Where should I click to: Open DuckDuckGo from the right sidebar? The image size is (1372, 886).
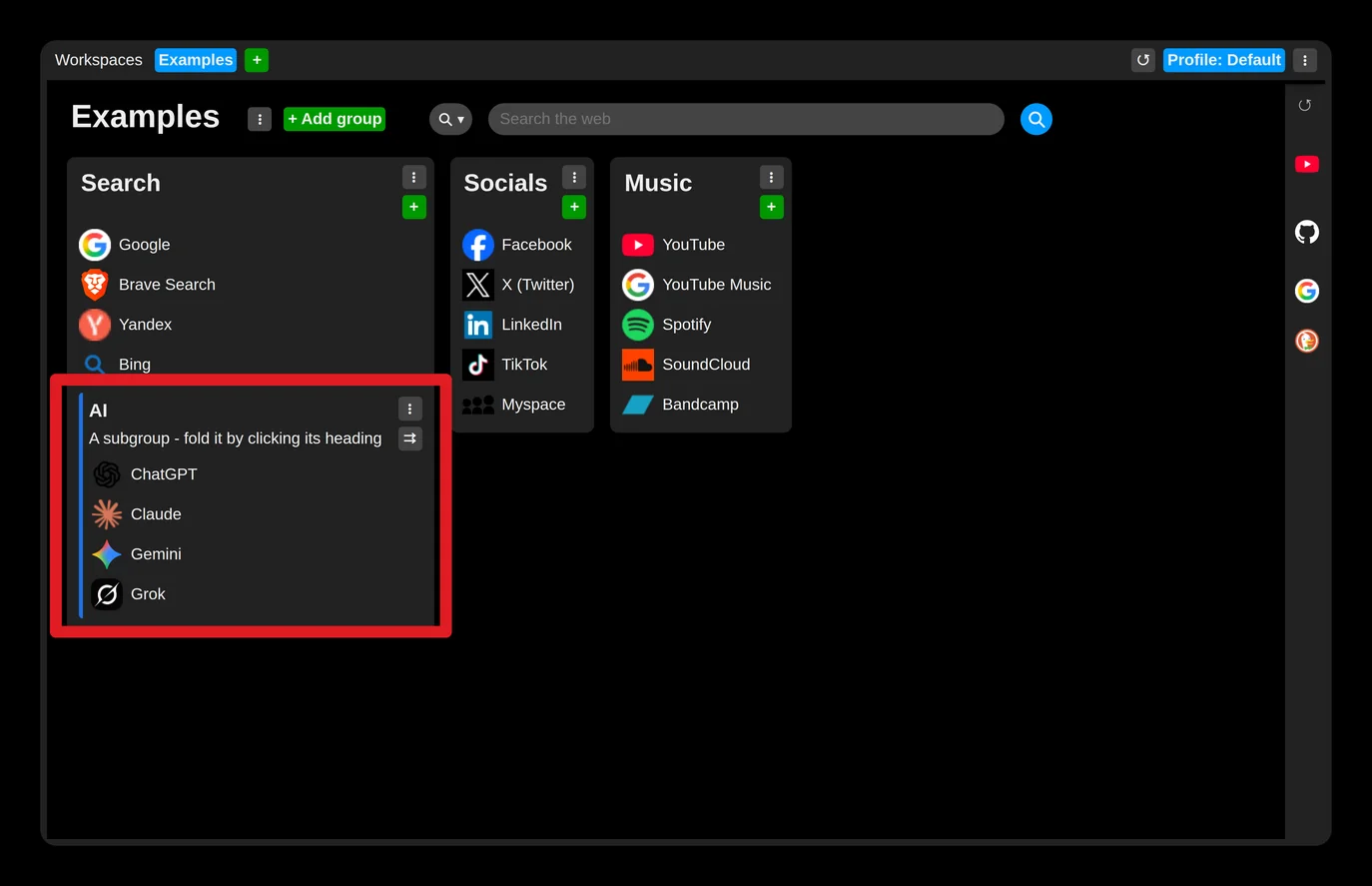(x=1307, y=341)
